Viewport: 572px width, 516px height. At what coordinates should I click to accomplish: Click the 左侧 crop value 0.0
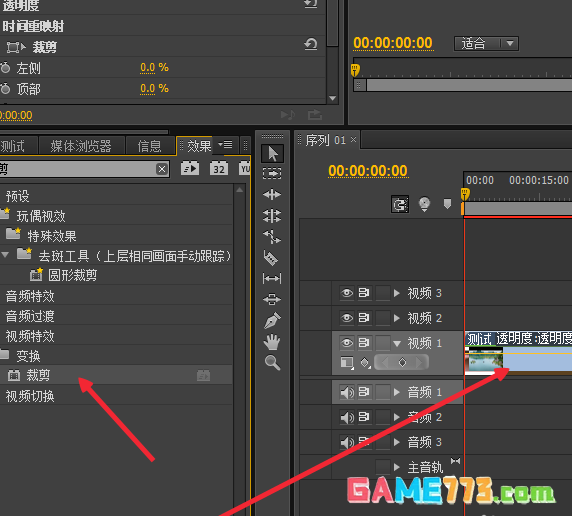click(147, 68)
